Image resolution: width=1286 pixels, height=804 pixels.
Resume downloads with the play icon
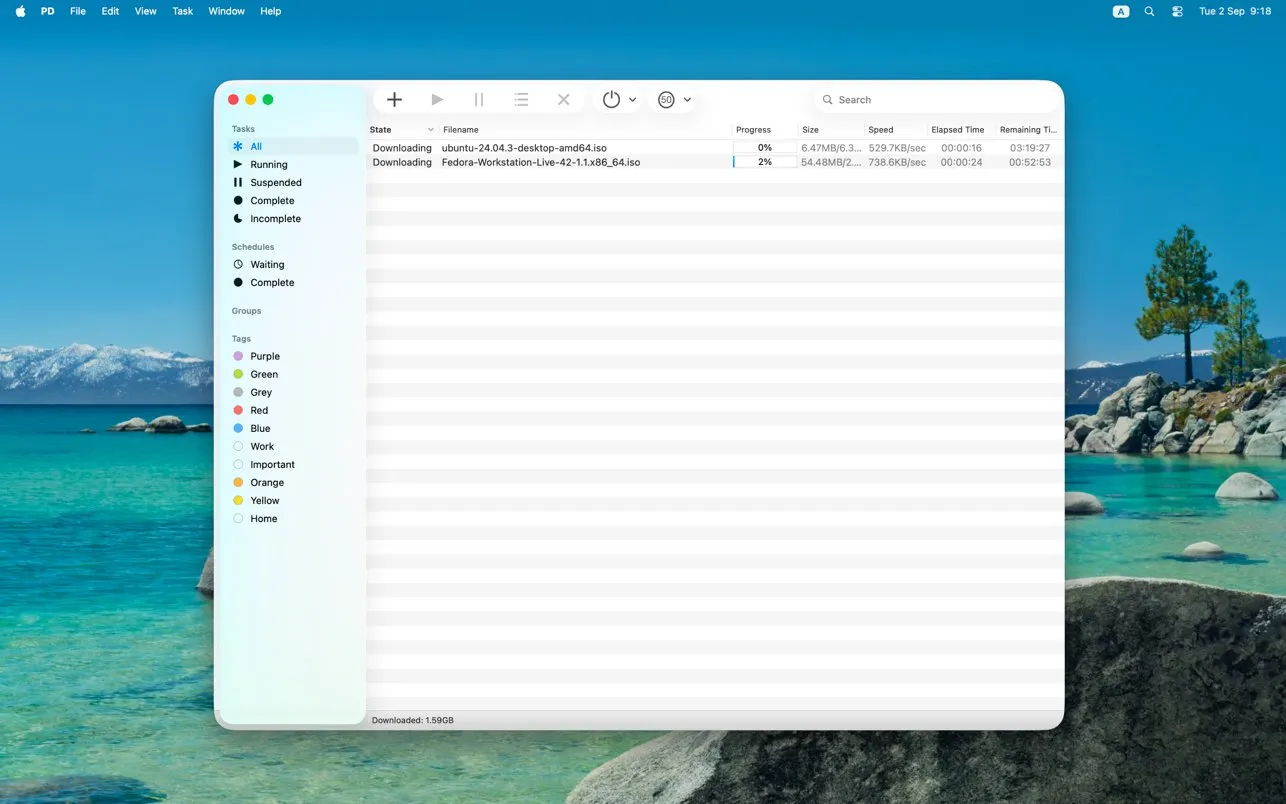(x=436, y=99)
